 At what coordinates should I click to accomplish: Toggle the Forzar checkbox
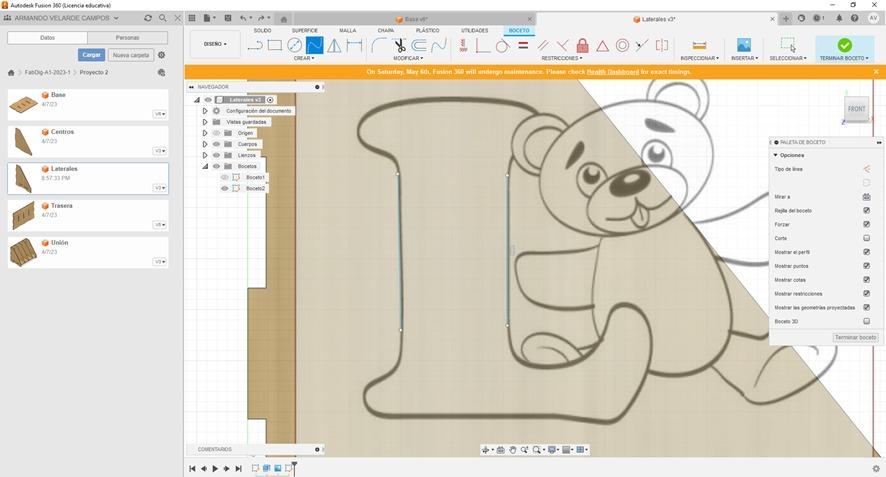tap(866, 224)
